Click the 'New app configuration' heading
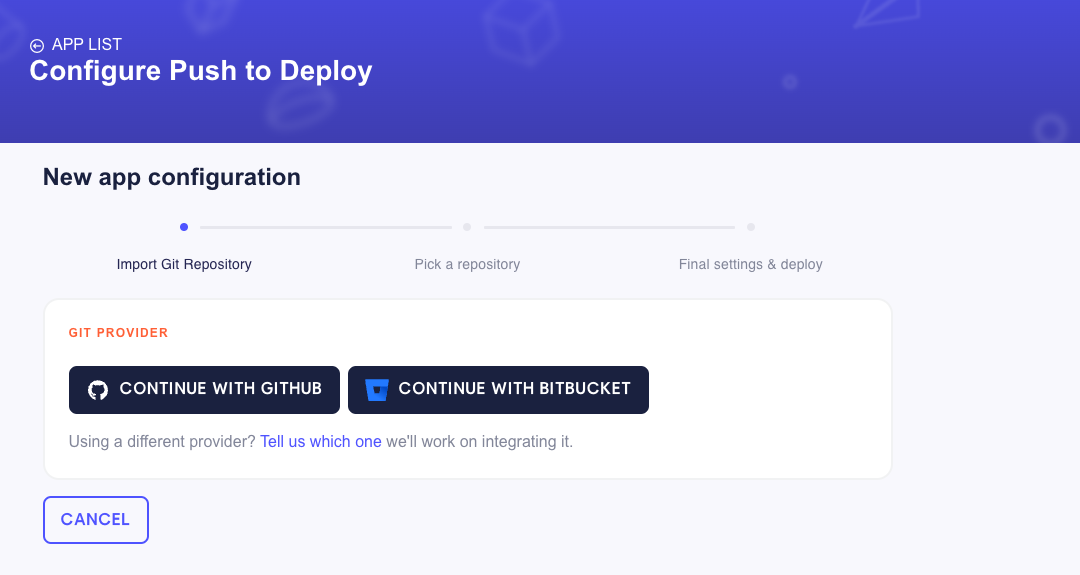The image size is (1080, 575). coord(172,177)
